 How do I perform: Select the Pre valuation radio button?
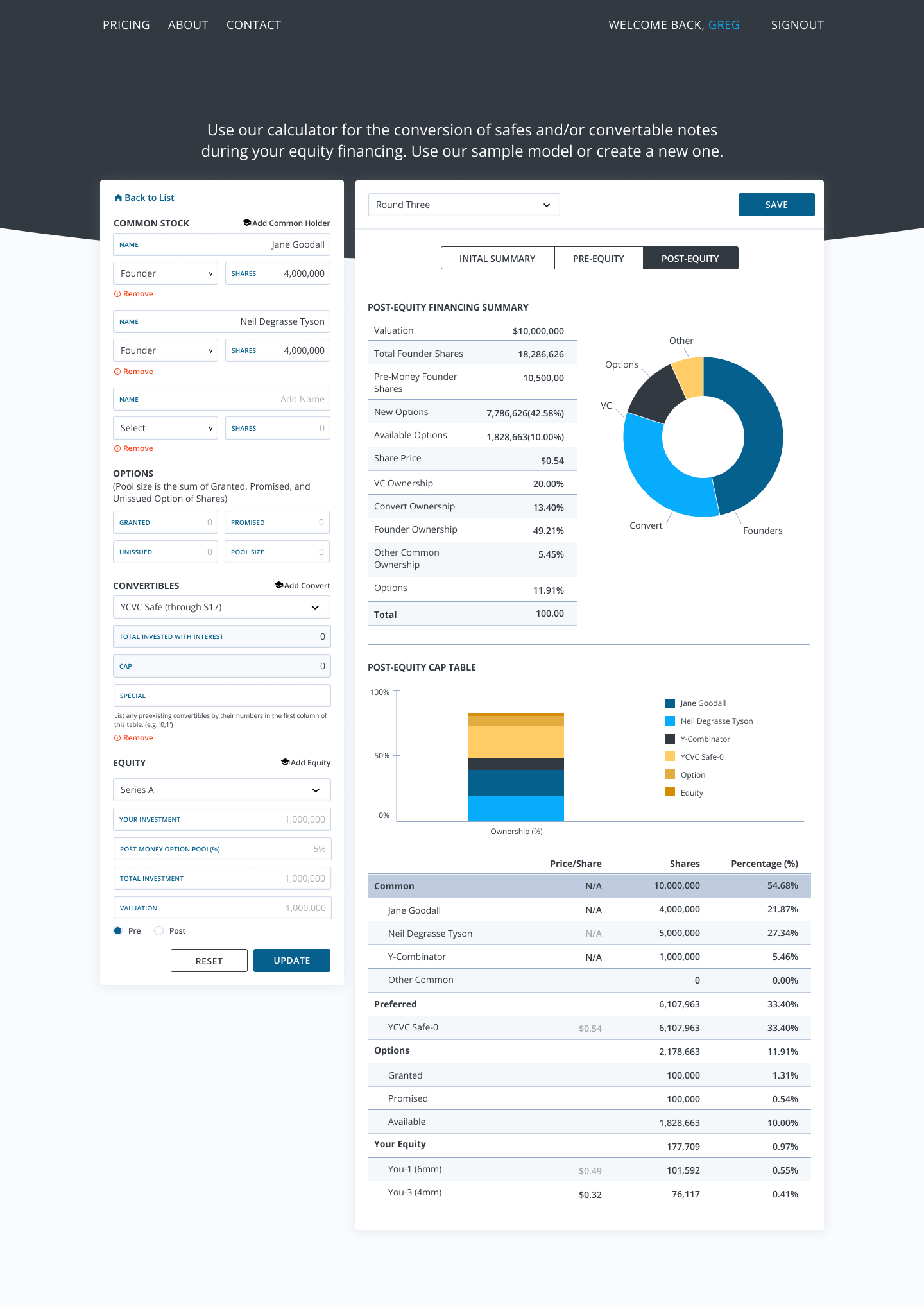pyautogui.click(x=118, y=931)
